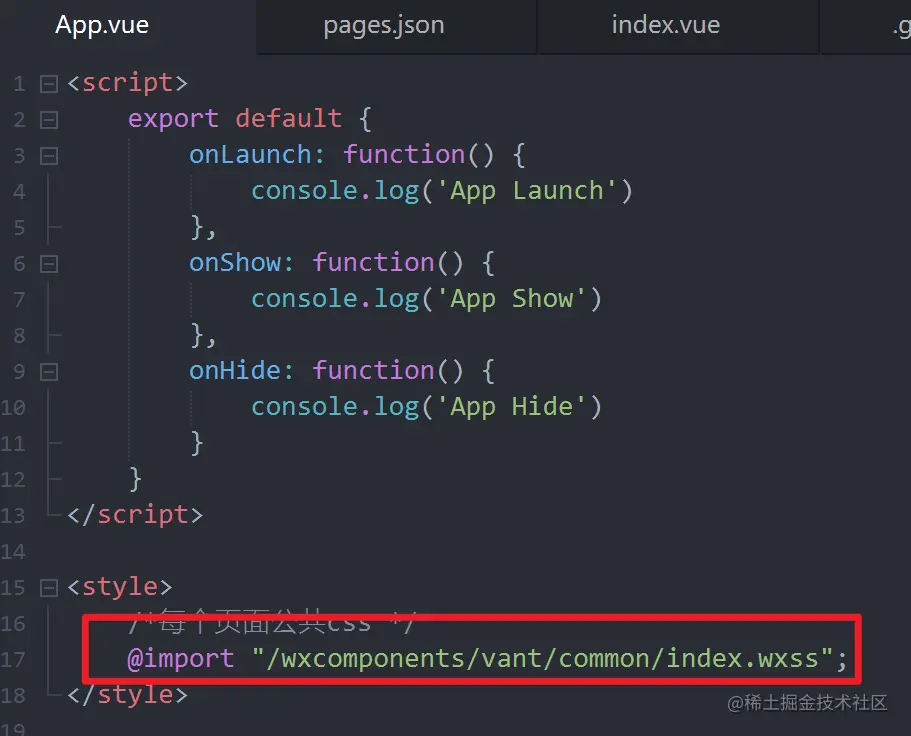The width and height of the screenshot is (911, 736).
Task: Click the 'function' keyword on the onLaunch line
Action: 404,155
